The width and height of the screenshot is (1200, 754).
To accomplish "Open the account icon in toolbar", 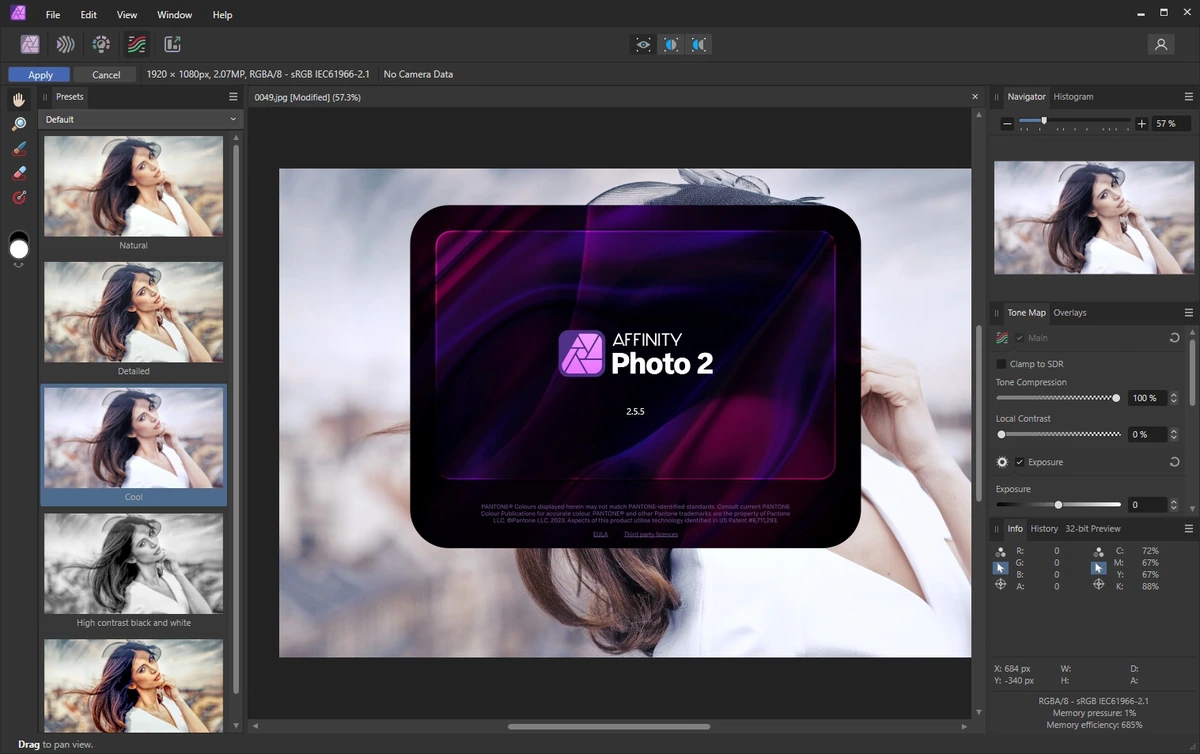I will (1161, 44).
